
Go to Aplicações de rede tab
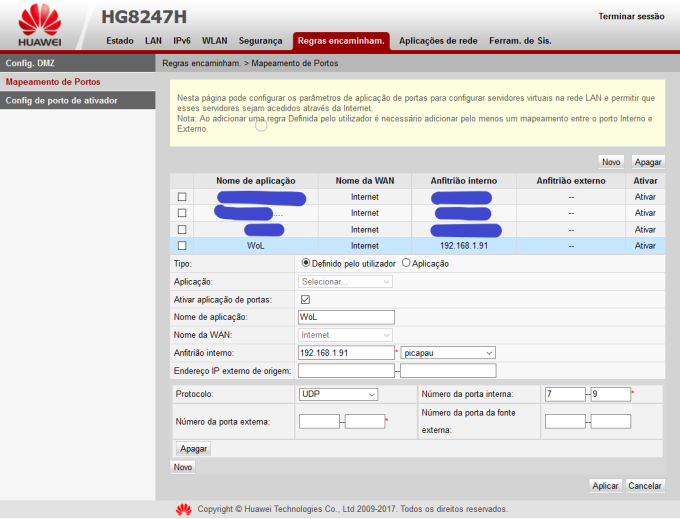[438, 41]
